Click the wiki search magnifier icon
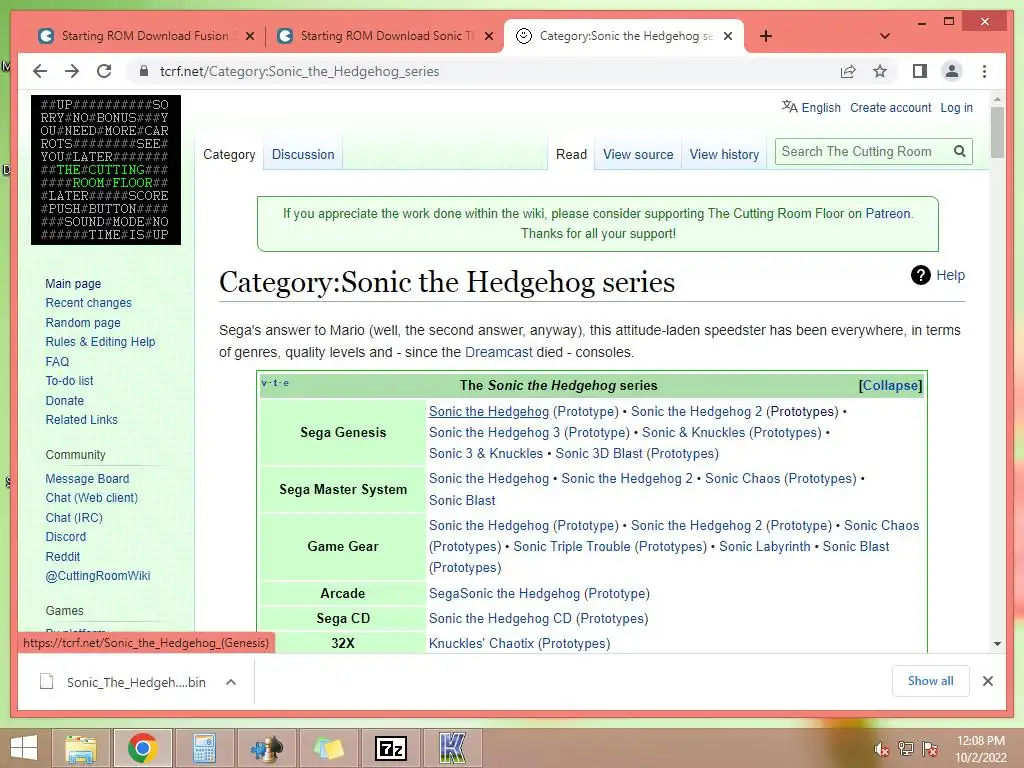1024x768 pixels. pyautogui.click(x=959, y=152)
